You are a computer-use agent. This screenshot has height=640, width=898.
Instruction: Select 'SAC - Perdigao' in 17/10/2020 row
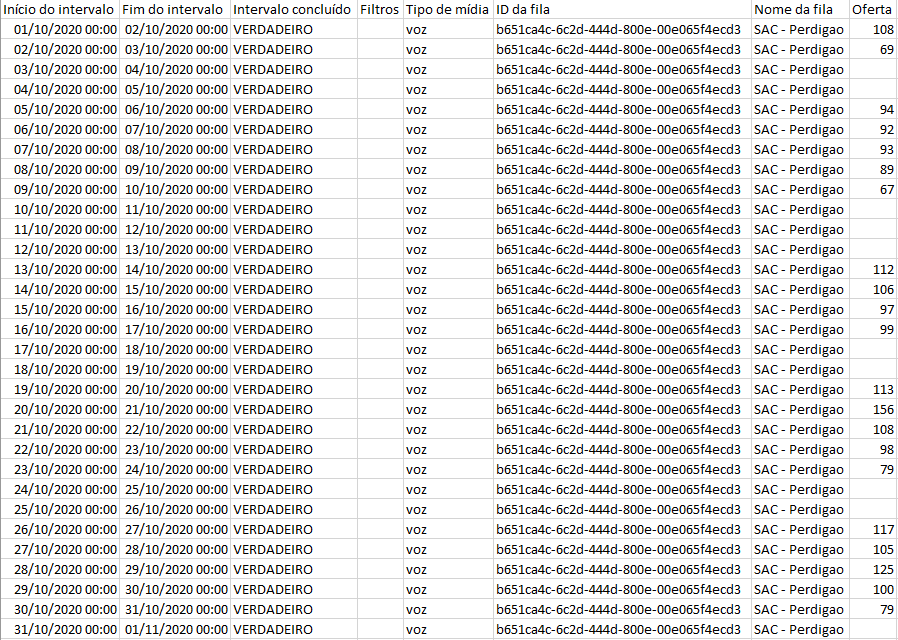click(x=800, y=350)
